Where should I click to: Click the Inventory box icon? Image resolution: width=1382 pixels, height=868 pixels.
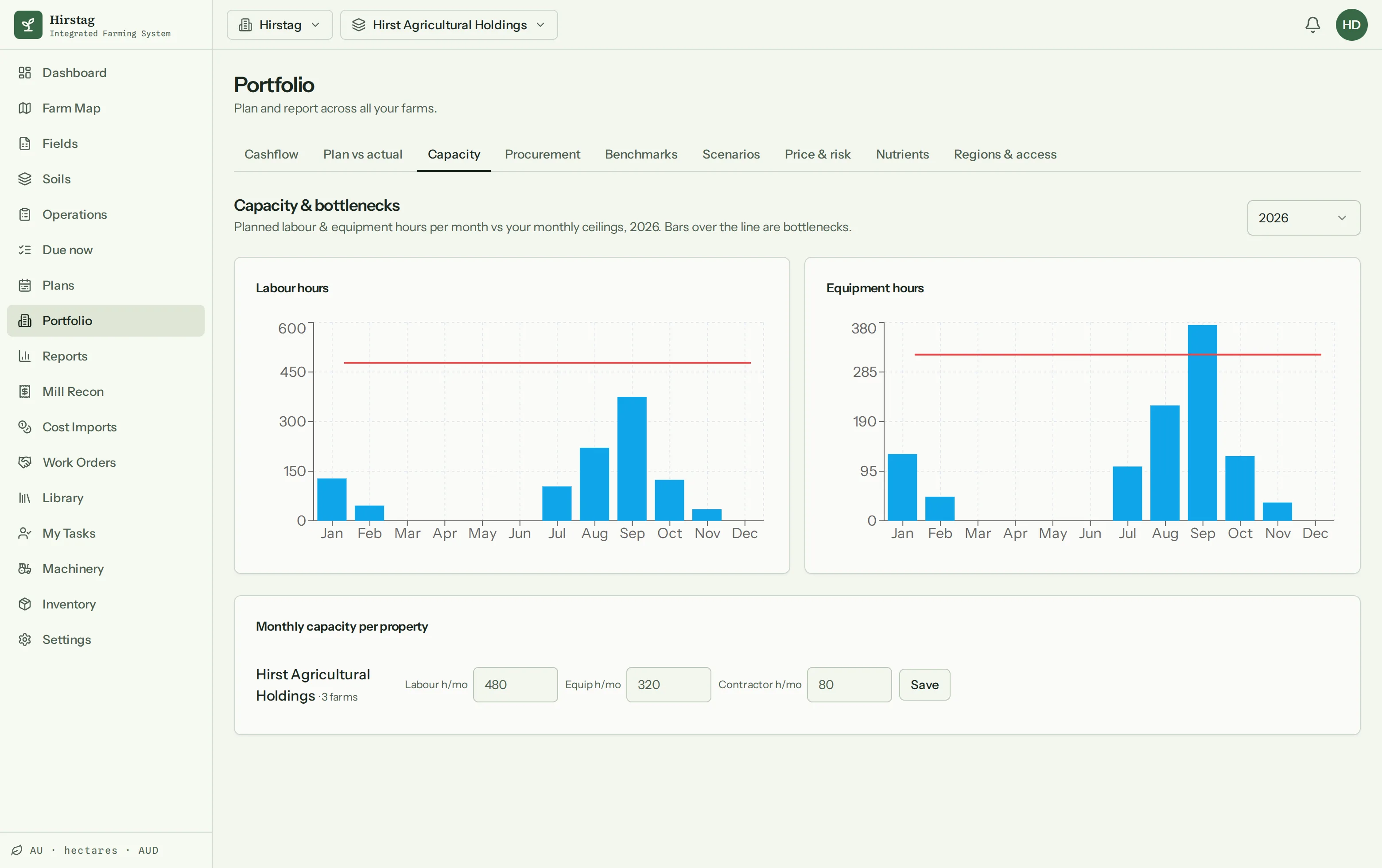click(x=25, y=604)
